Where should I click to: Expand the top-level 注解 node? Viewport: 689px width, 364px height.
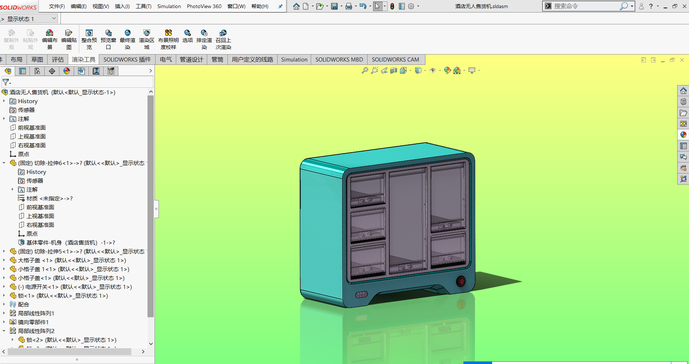click(4, 119)
